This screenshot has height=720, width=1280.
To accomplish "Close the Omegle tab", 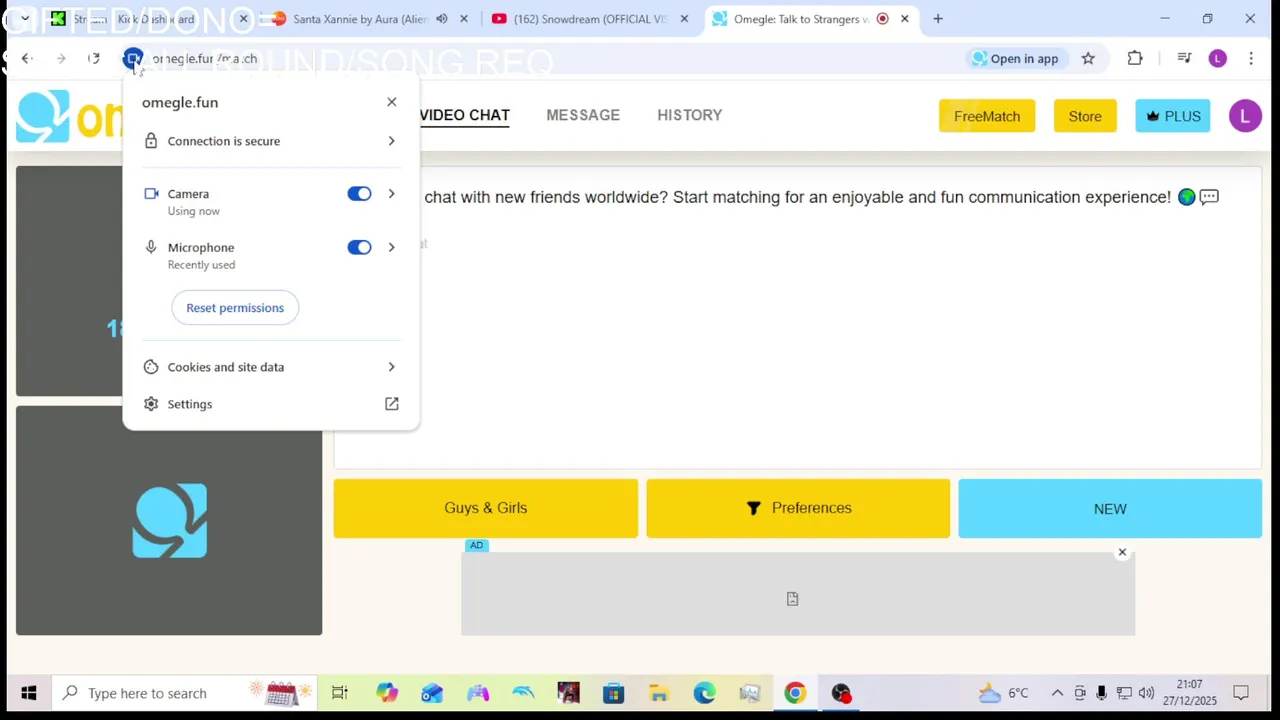I will 904,19.
